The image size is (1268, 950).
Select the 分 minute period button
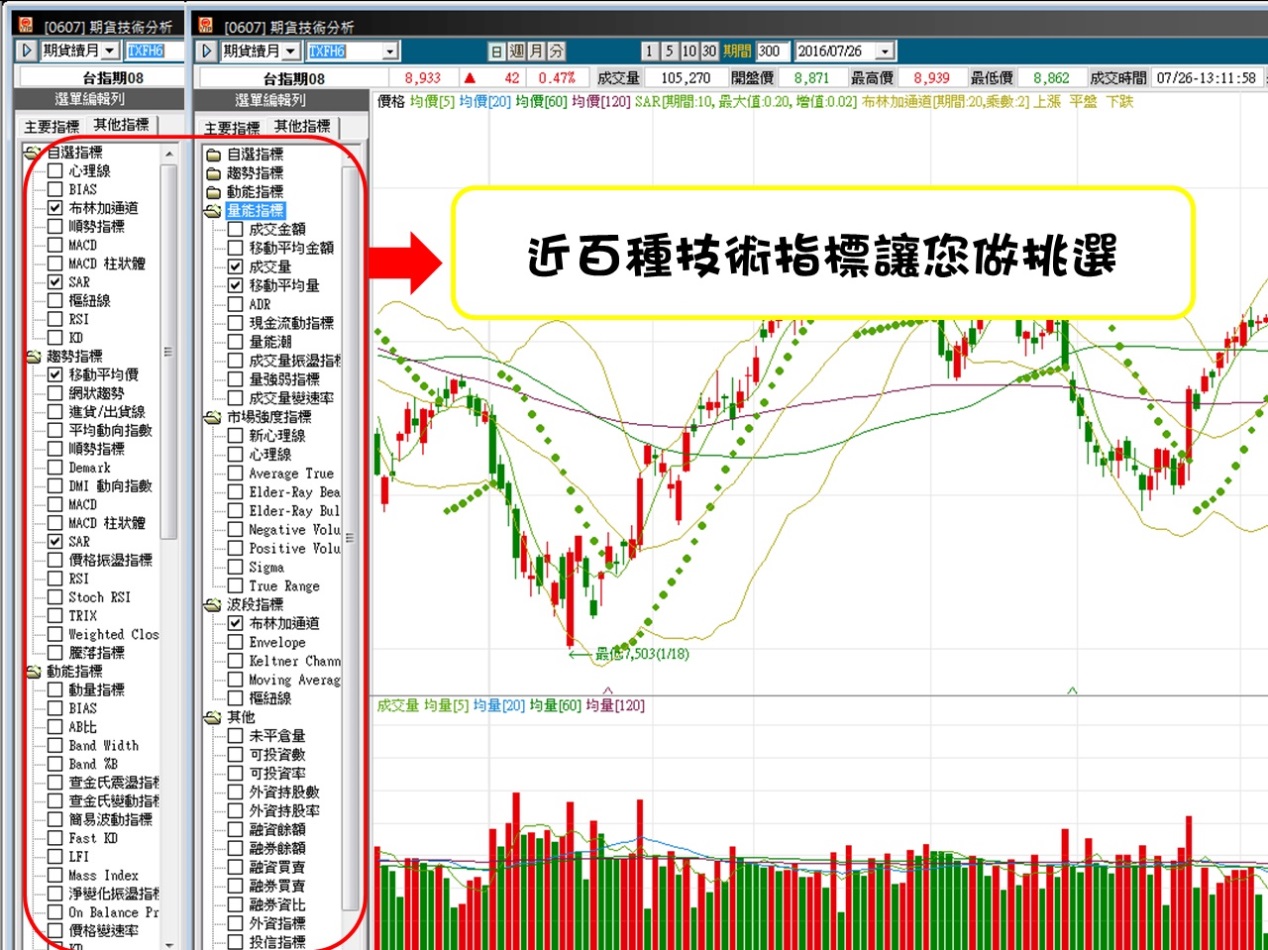pos(556,51)
